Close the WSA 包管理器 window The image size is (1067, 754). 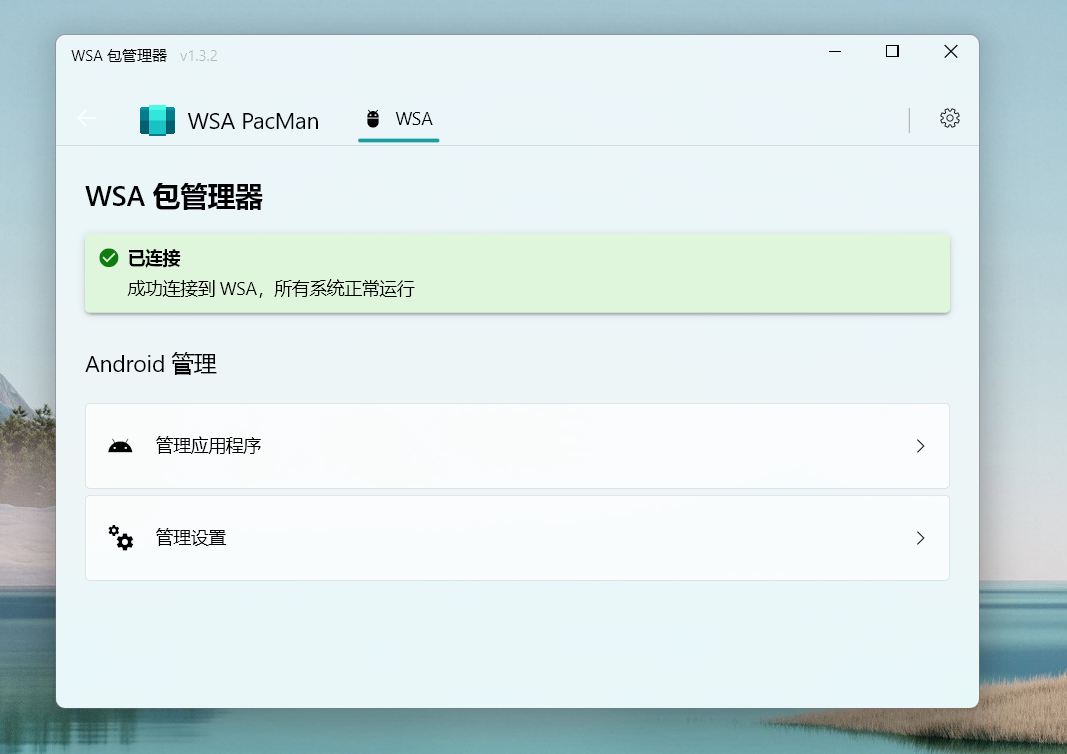pyautogui.click(x=951, y=52)
